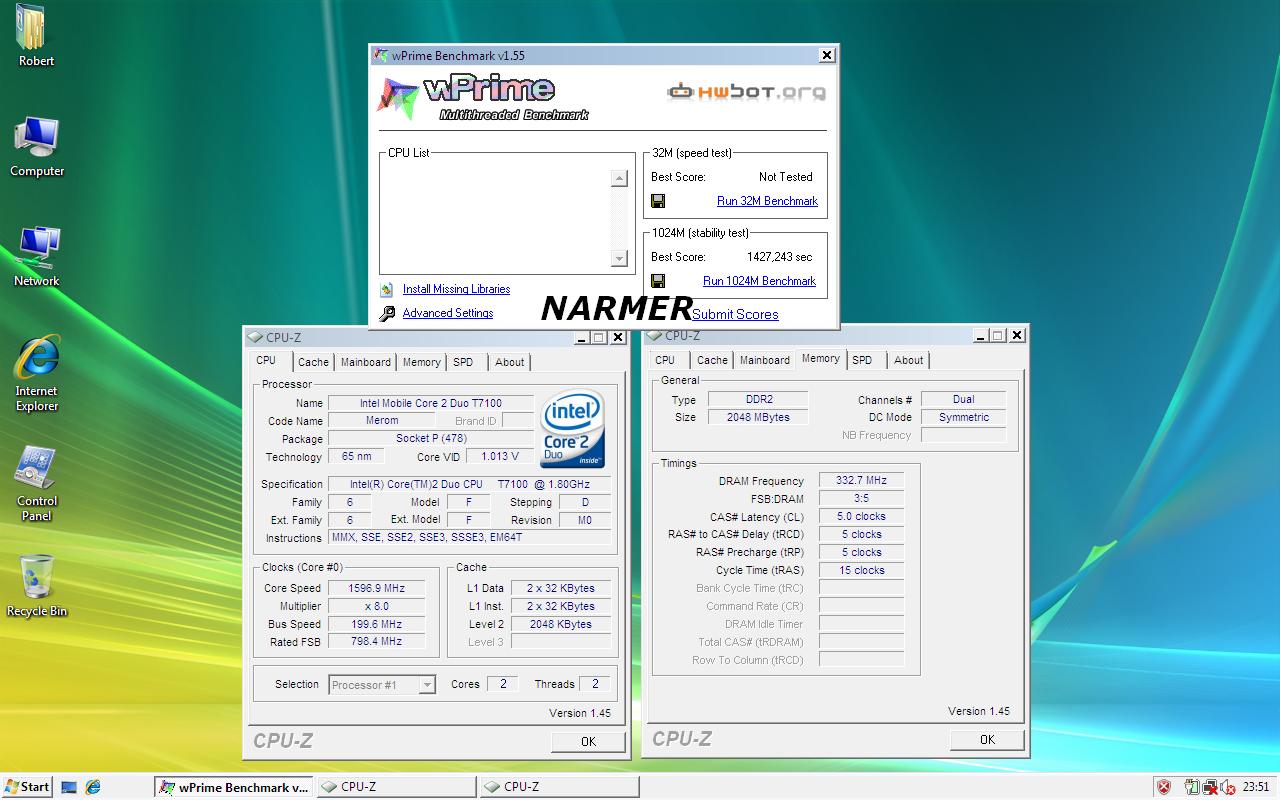The image size is (1280, 800).
Task: Switch to CPU tab in right CPU-Z window
Action: (665, 360)
